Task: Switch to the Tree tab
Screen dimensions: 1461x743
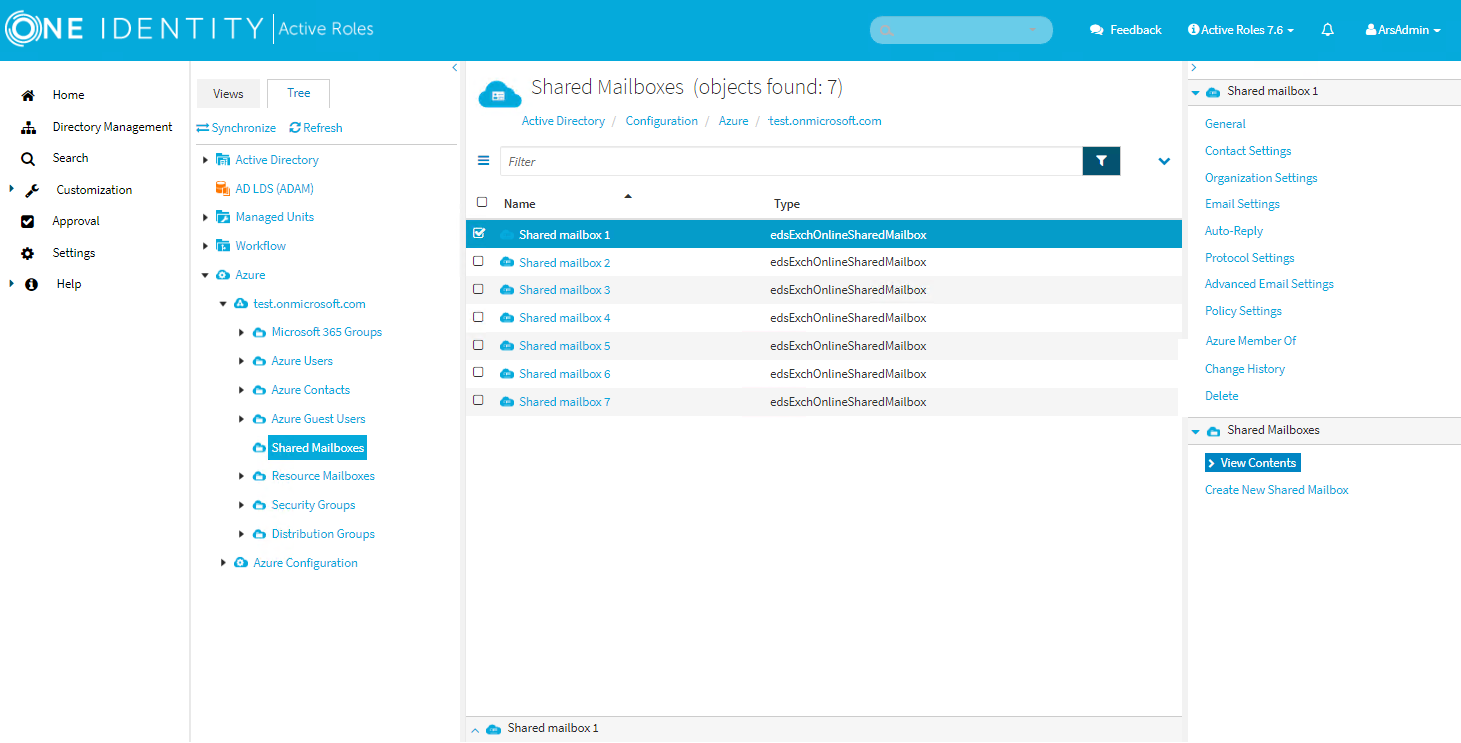Action: pyautogui.click(x=298, y=93)
